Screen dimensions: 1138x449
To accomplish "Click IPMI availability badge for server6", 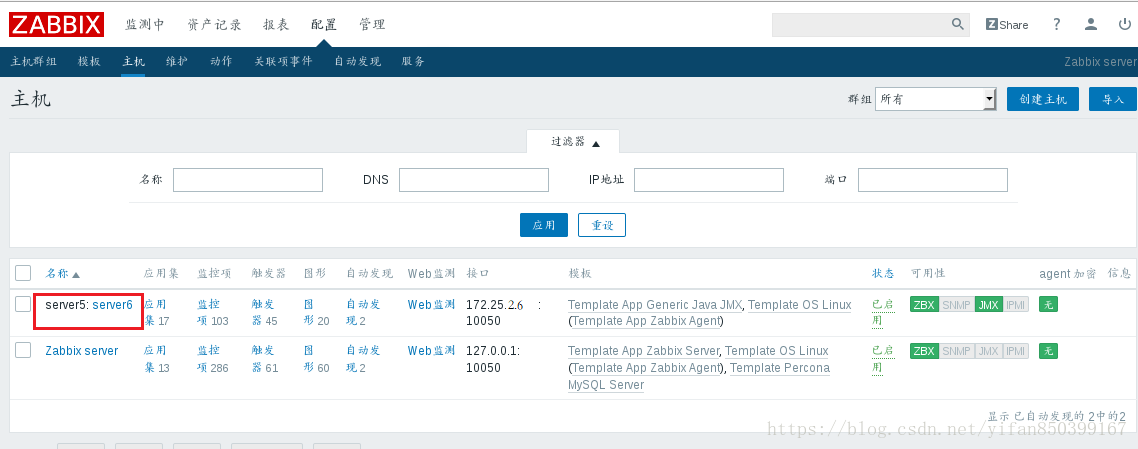I will coord(1015,305).
